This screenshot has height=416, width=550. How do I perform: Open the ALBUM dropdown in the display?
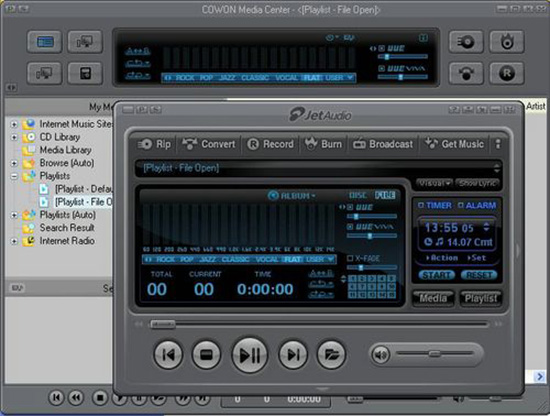point(291,195)
